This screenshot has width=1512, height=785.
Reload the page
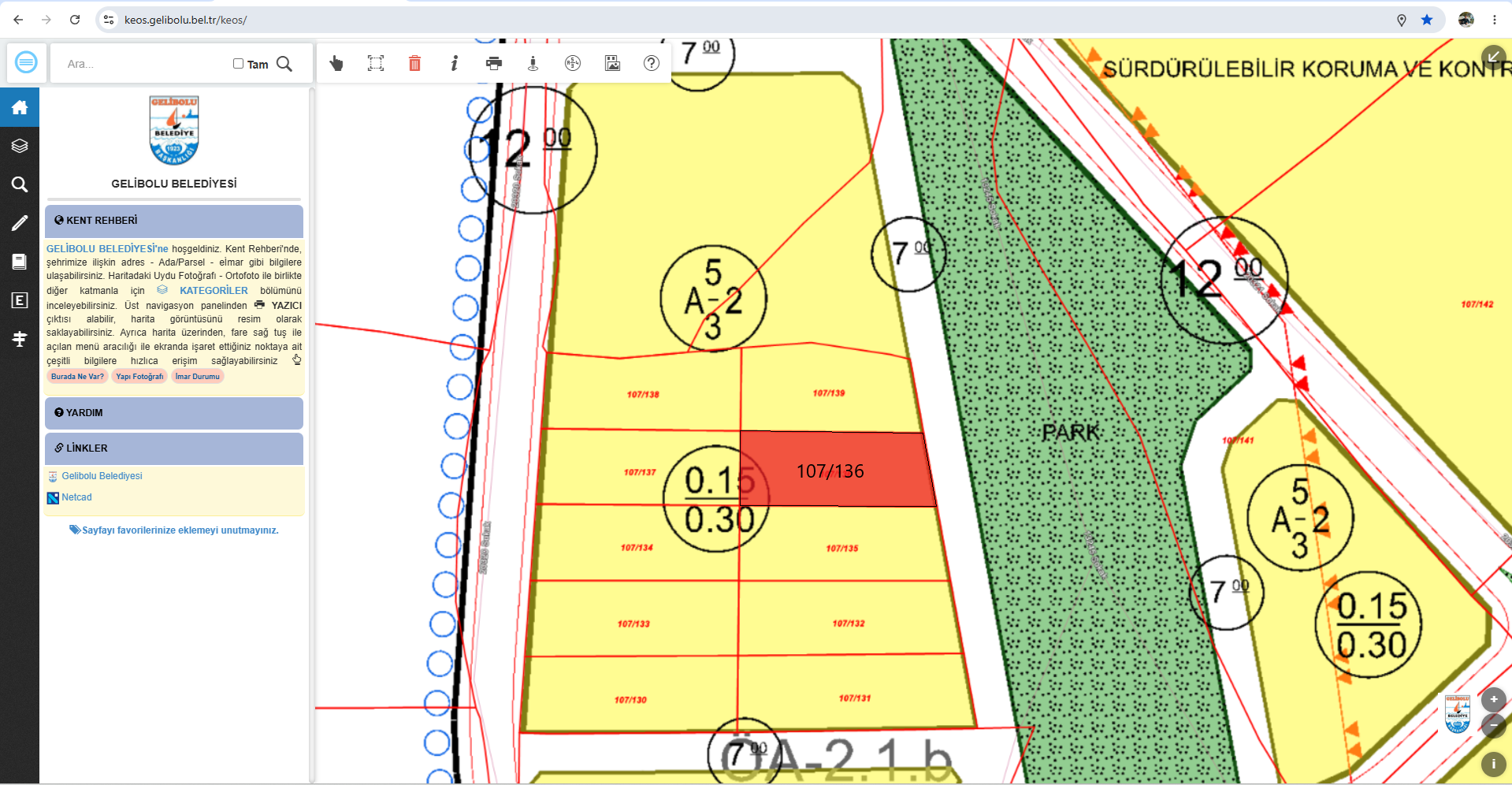point(75,20)
